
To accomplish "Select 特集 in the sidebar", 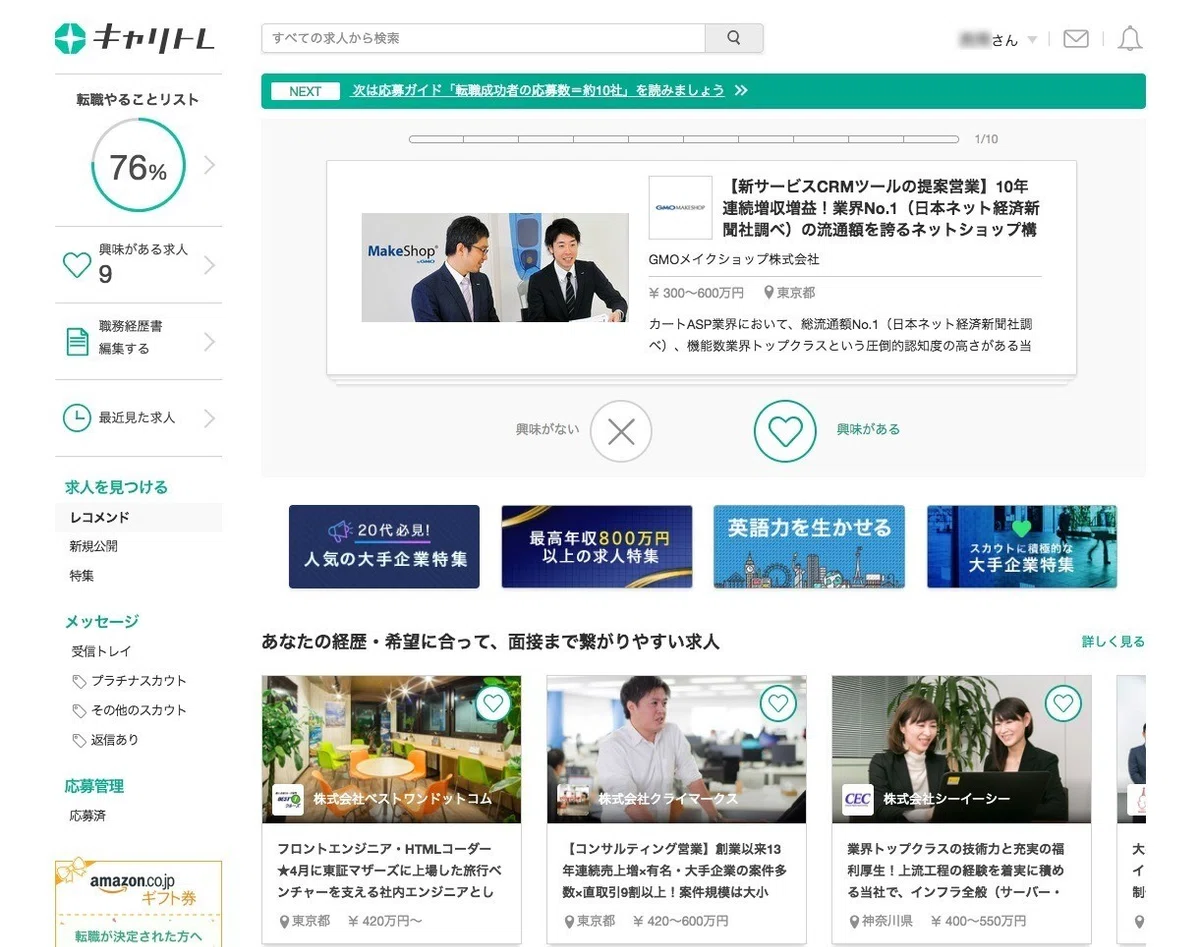I will [81, 577].
